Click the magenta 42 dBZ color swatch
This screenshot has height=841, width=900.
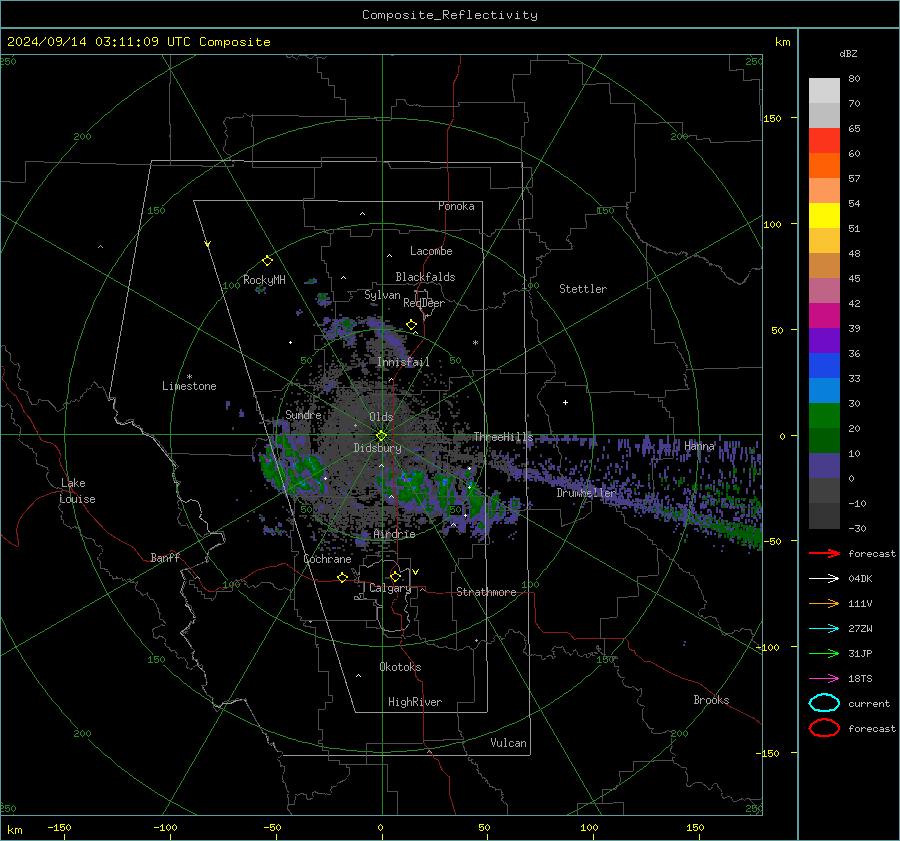824,315
